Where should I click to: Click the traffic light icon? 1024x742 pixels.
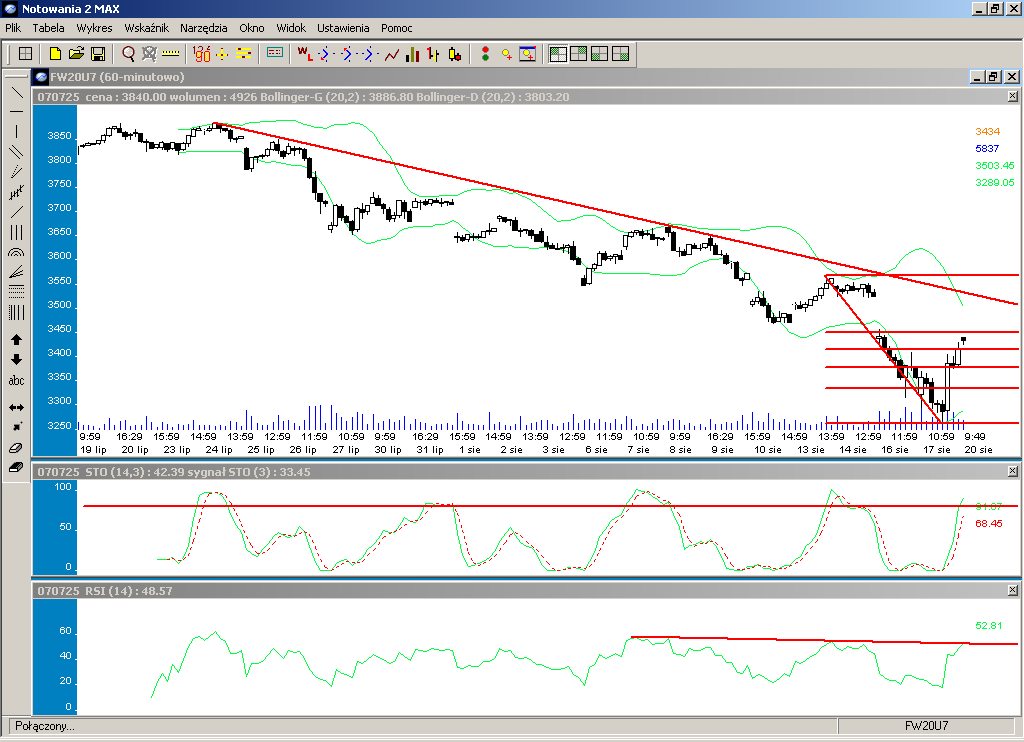(x=485, y=53)
